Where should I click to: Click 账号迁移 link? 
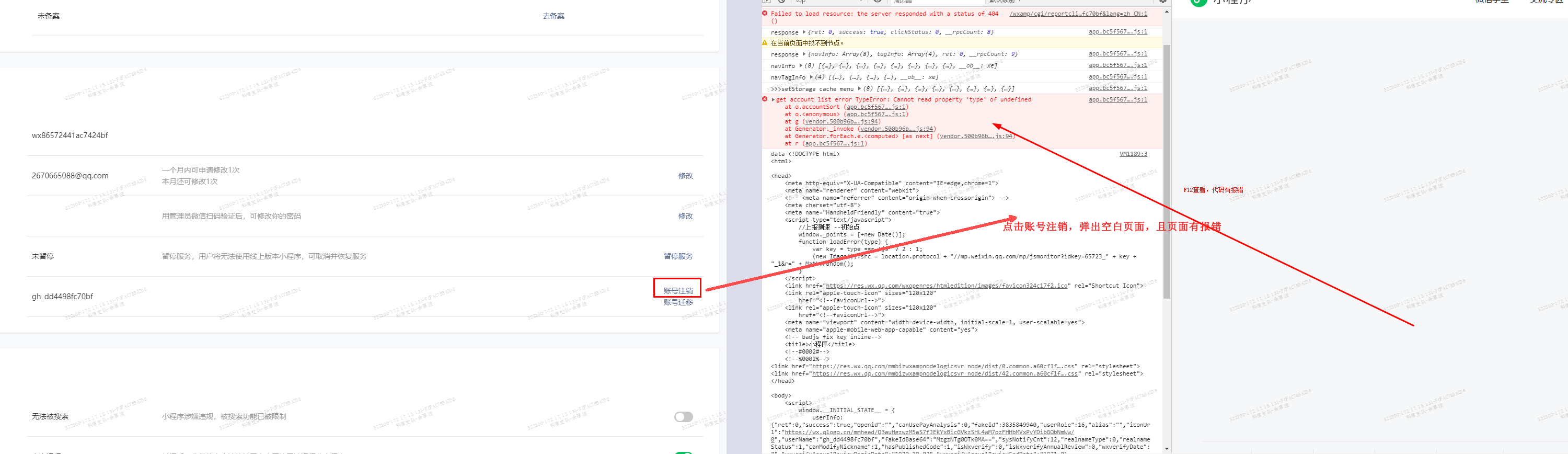point(677,302)
